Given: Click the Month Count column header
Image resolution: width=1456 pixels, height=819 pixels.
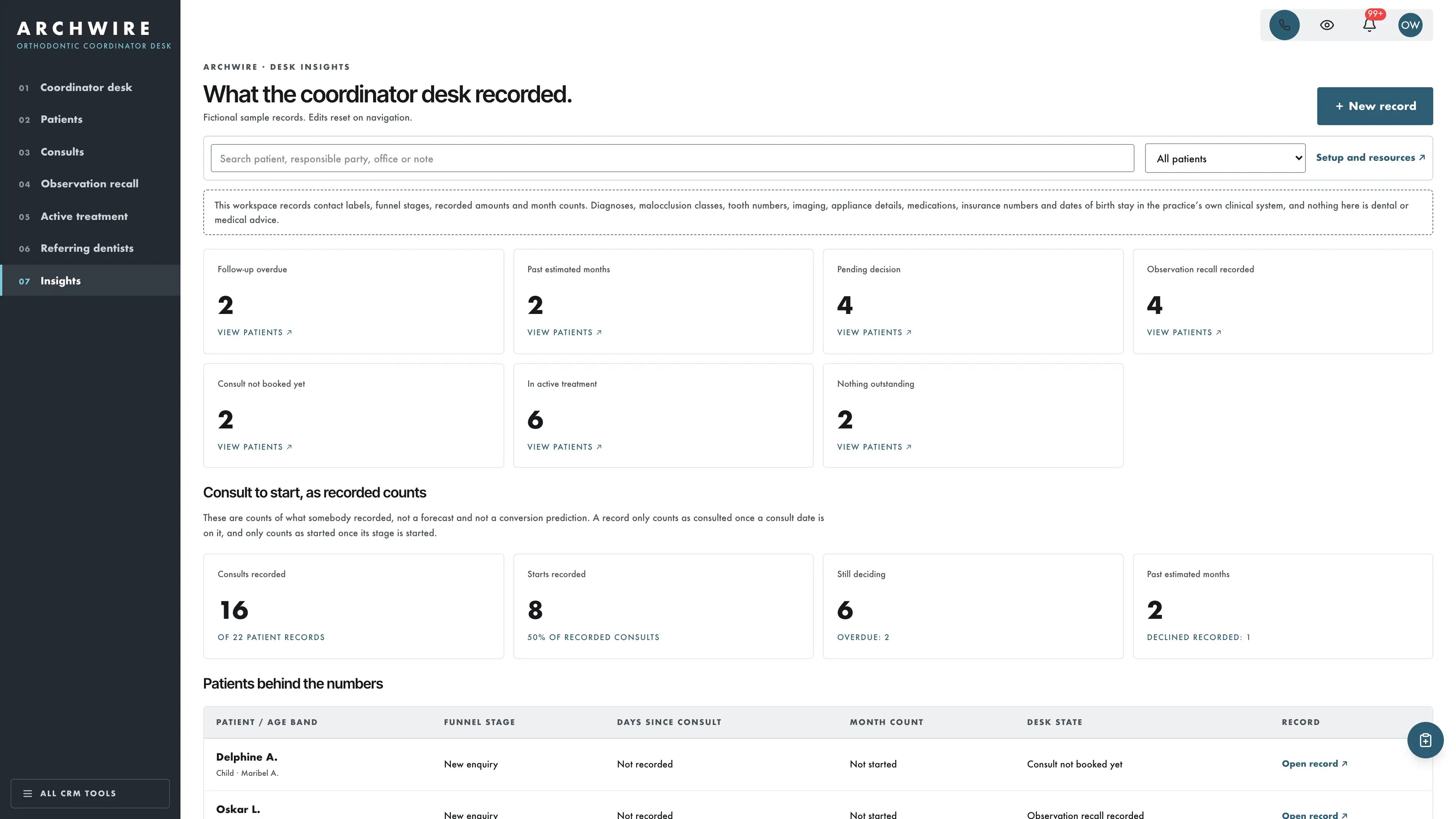Looking at the screenshot, I should pos(886,722).
